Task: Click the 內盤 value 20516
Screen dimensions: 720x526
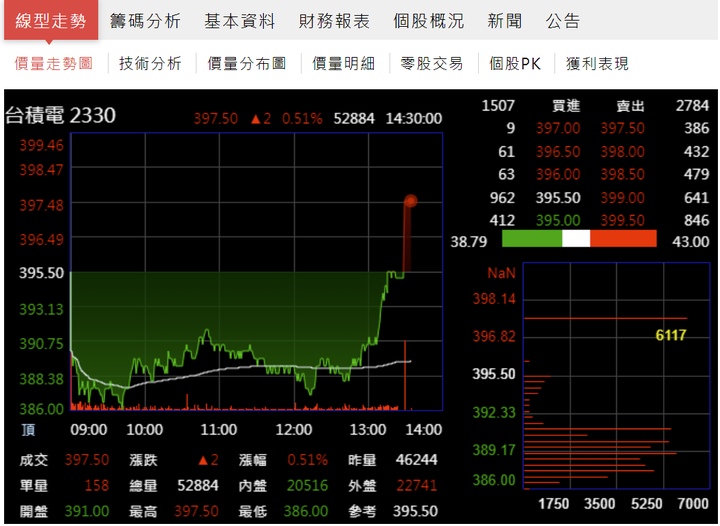Action: coord(307,485)
